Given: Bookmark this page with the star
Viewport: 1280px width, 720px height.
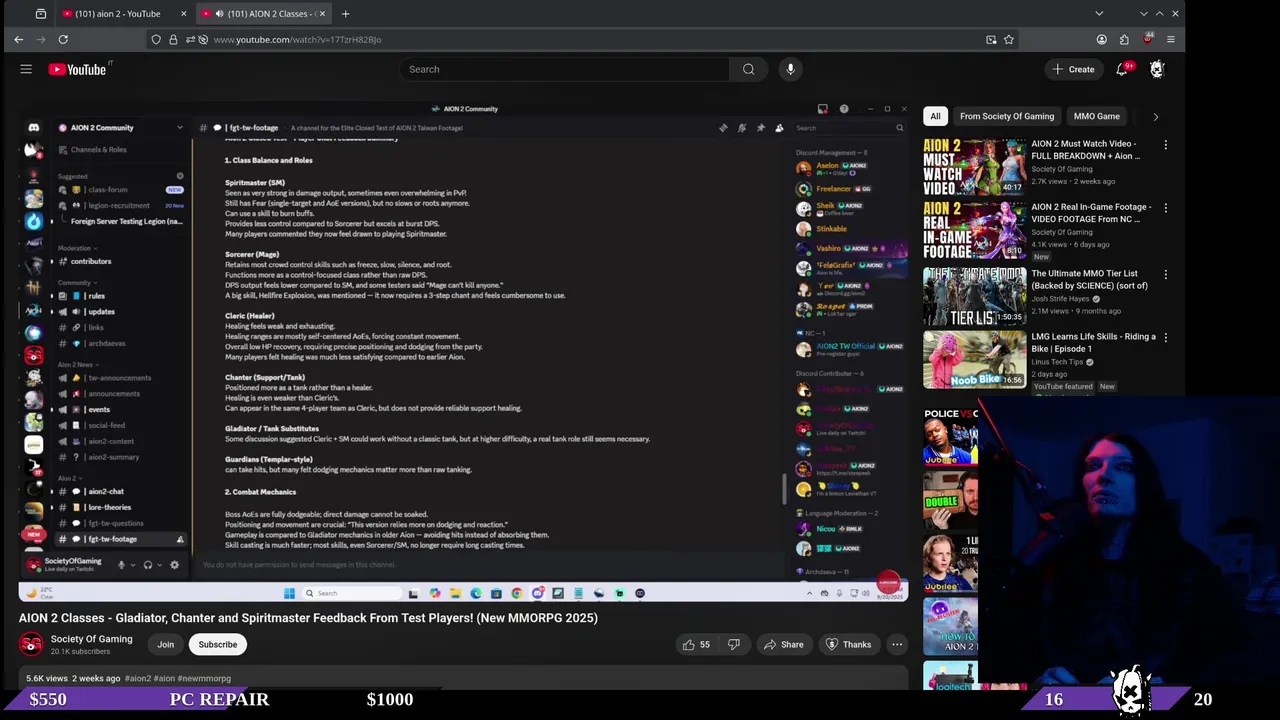Looking at the screenshot, I should [1009, 39].
